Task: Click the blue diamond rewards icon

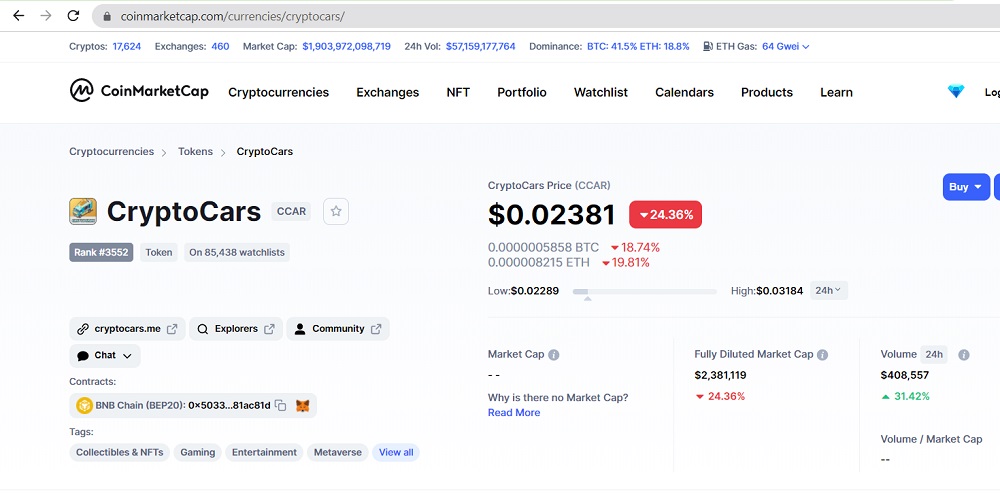Action: click(955, 92)
